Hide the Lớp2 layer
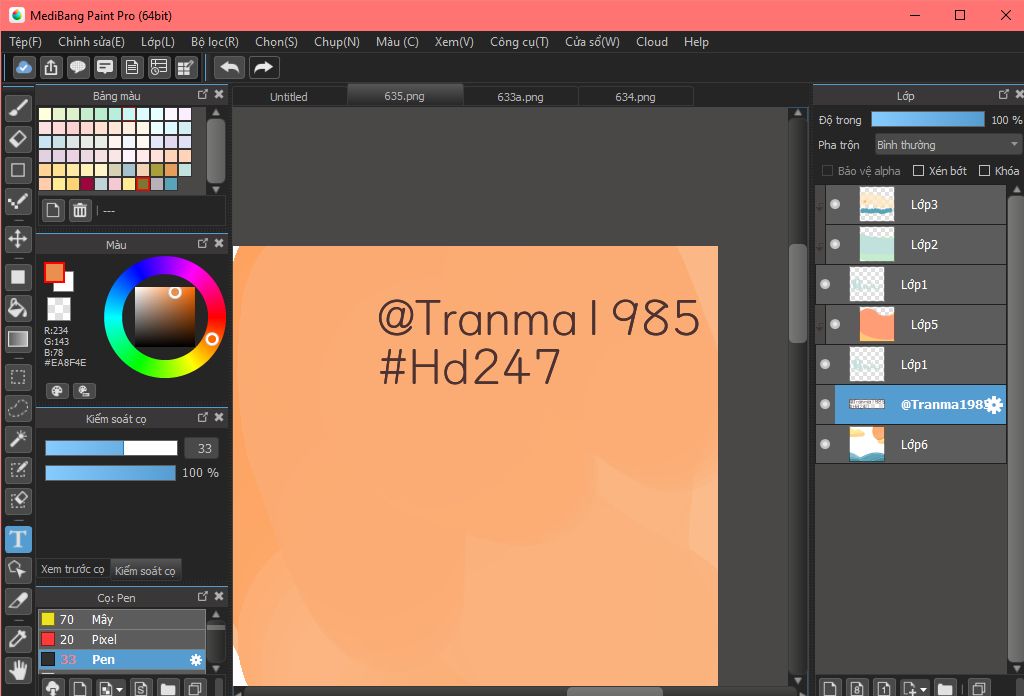The width and height of the screenshot is (1024, 696). point(835,244)
